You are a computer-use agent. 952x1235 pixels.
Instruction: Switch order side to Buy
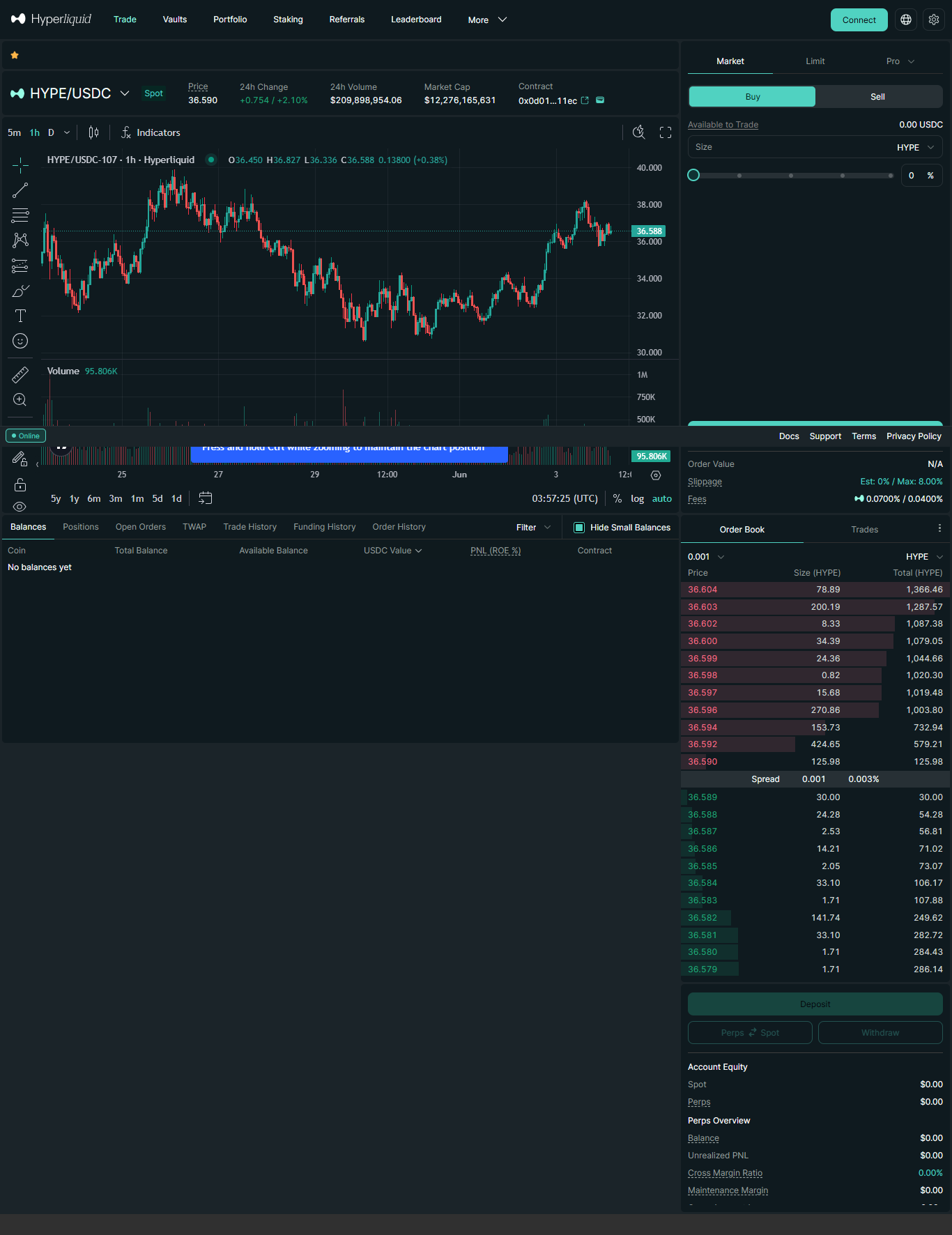pos(753,97)
